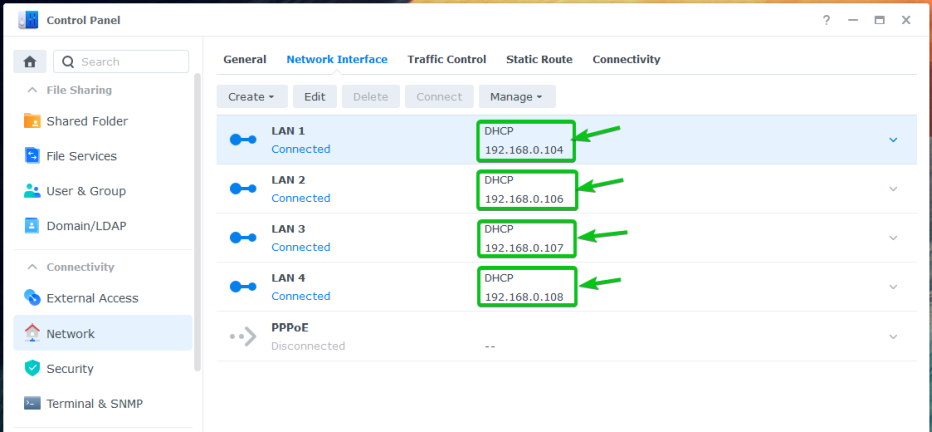Open Security shield icon in sidebar
932x432 pixels.
pyautogui.click(x=32, y=368)
